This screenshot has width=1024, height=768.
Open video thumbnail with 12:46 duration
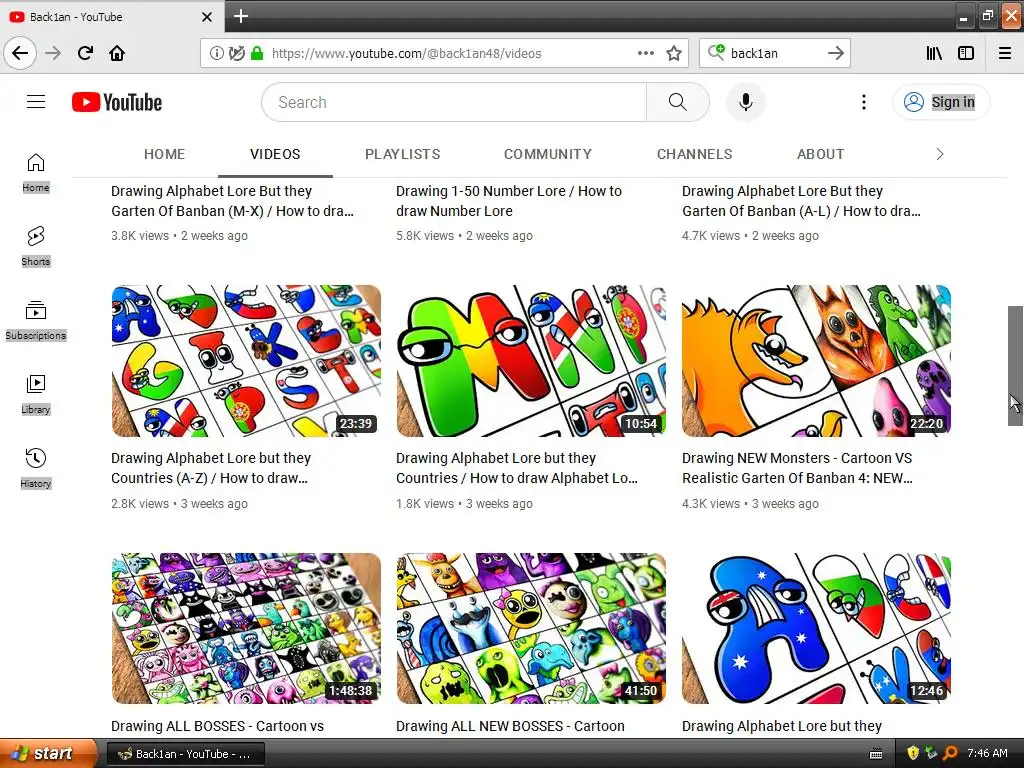(816, 628)
